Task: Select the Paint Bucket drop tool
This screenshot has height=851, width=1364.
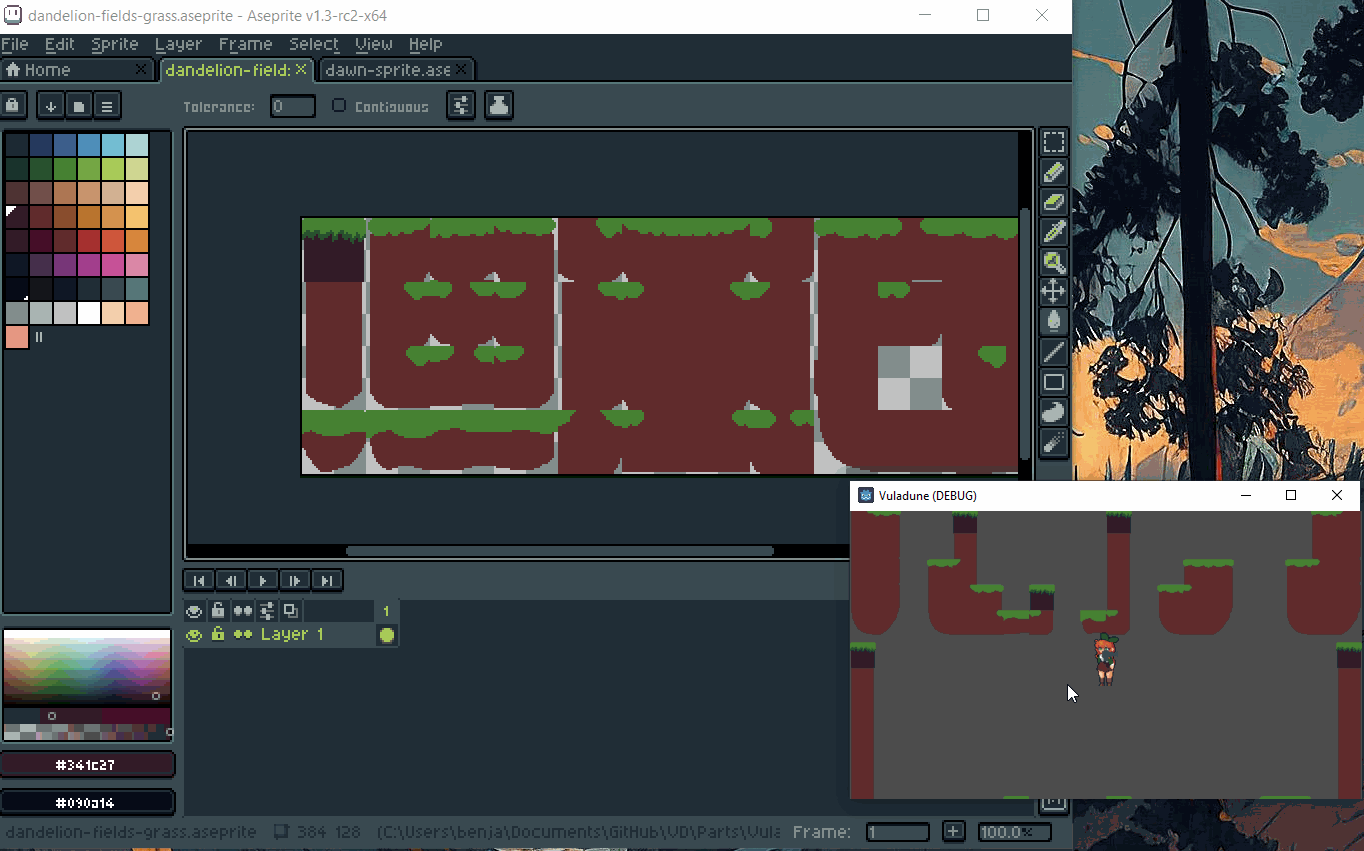Action: click(x=1053, y=322)
